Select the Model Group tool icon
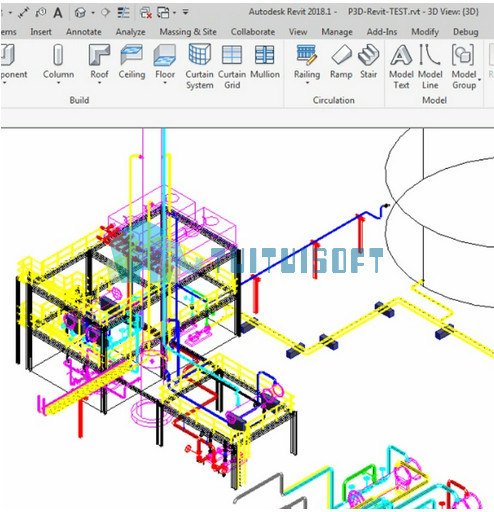 [x=463, y=55]
